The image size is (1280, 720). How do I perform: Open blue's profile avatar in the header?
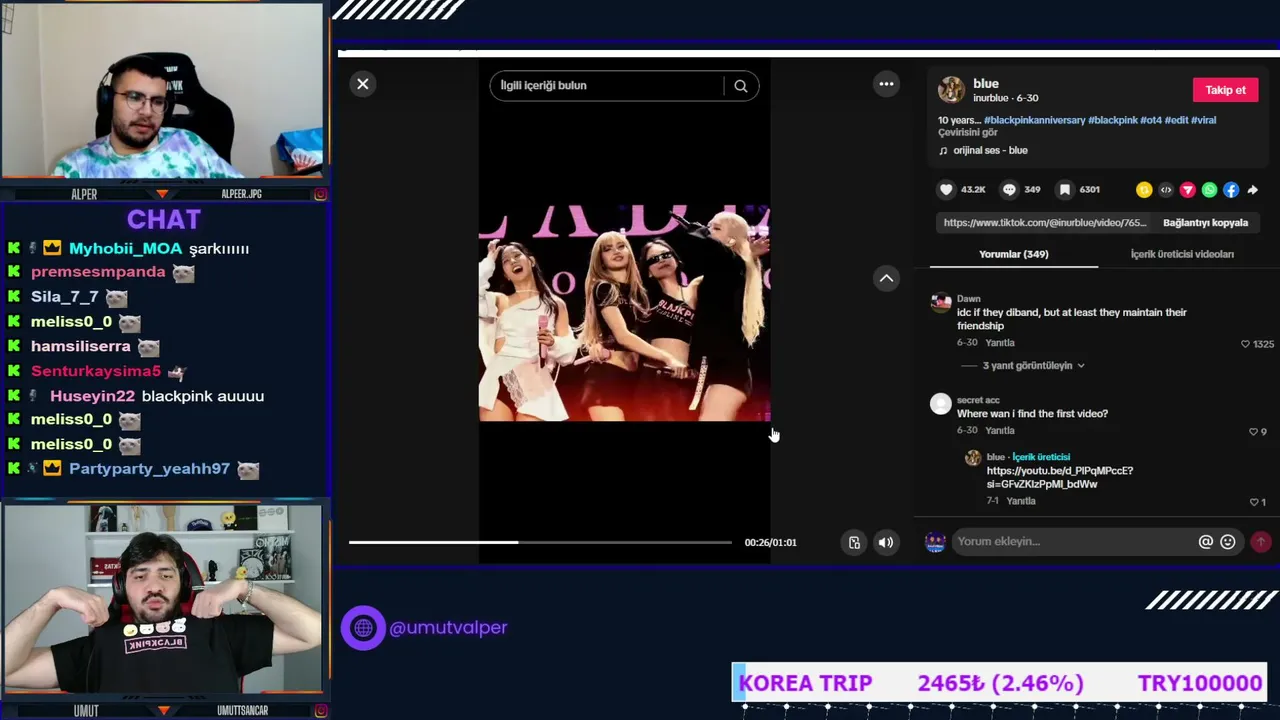pos(951,90)
